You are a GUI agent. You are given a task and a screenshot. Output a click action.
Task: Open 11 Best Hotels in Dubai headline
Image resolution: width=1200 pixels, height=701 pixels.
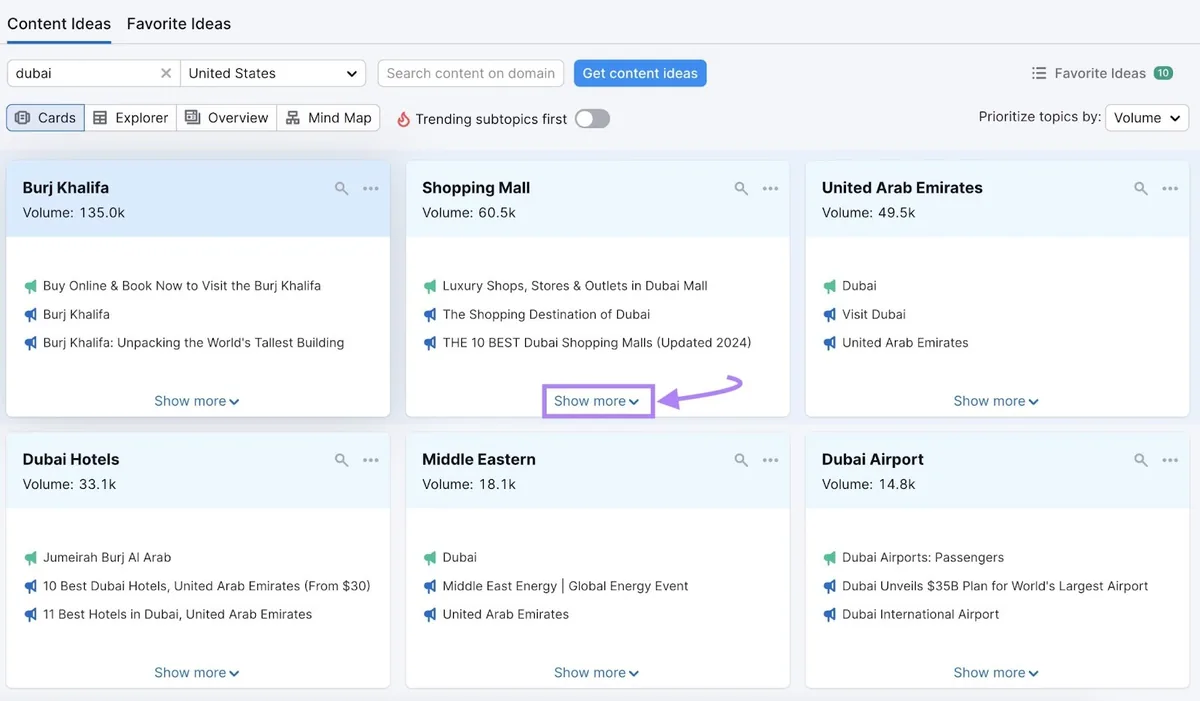tap(177, 615)
